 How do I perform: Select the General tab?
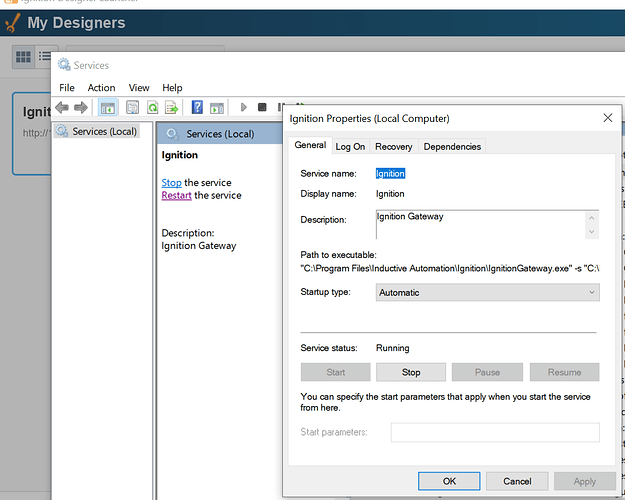[x=310, y=145]
